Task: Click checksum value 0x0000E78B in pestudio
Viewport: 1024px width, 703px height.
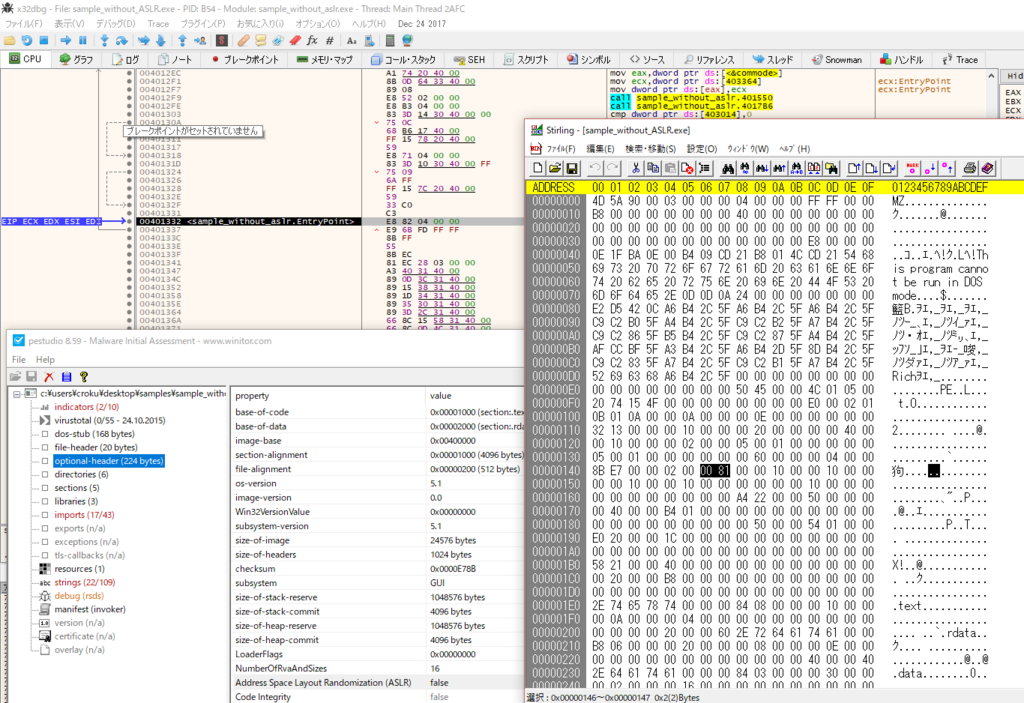Action: [x=453, y=569]
